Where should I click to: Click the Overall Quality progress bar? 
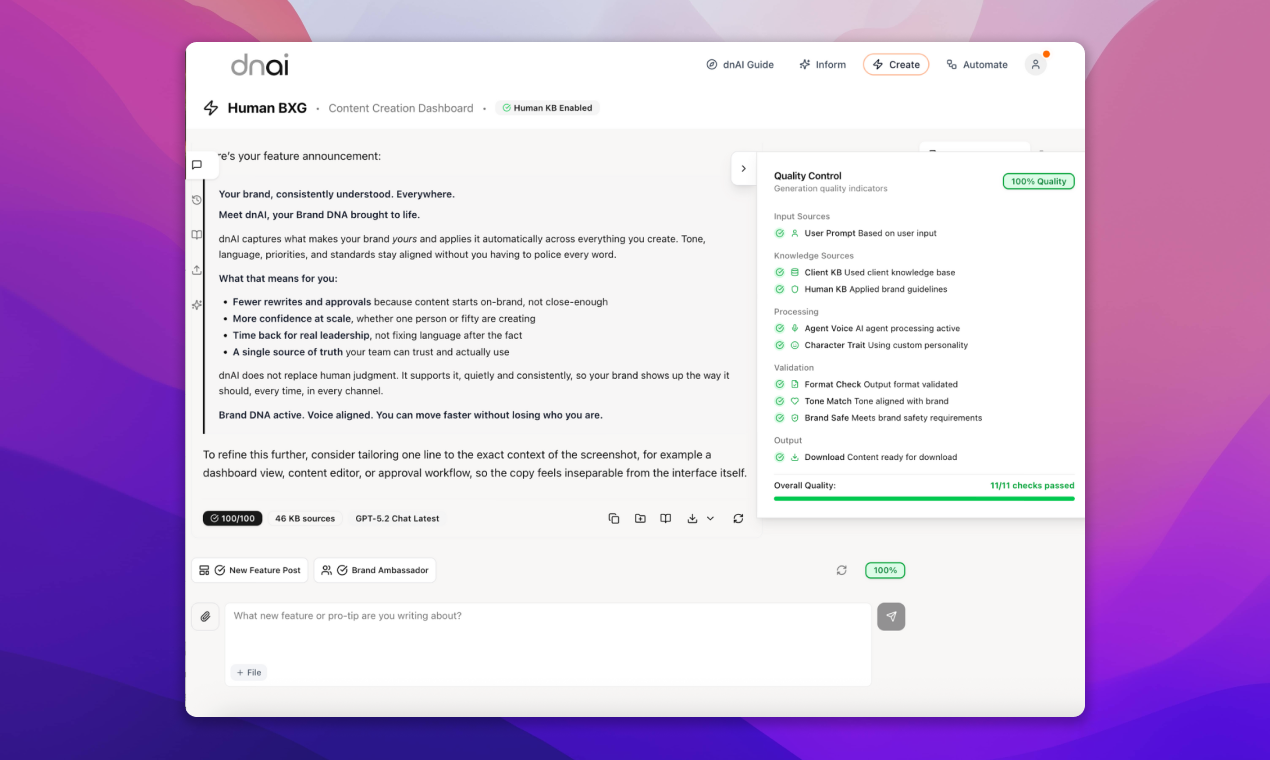pyautogui.click(x=923, y=498)
